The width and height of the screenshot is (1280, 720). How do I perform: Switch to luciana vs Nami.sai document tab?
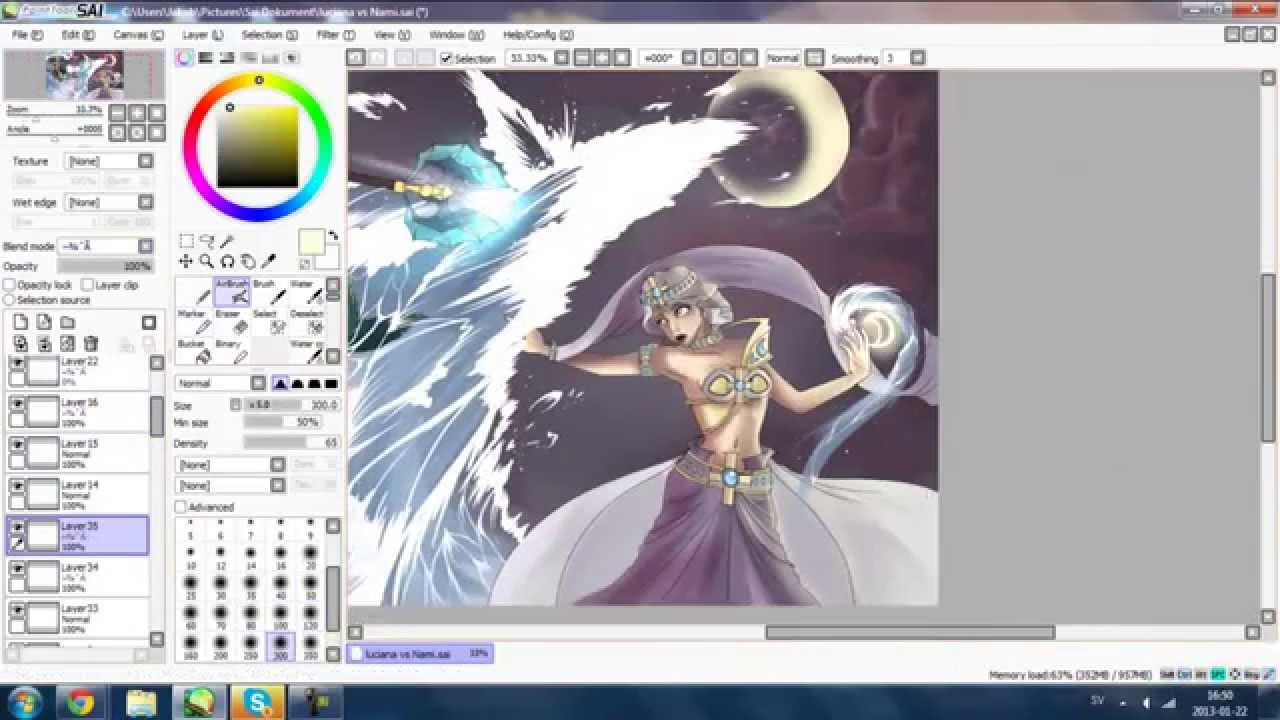coord(420,653)
